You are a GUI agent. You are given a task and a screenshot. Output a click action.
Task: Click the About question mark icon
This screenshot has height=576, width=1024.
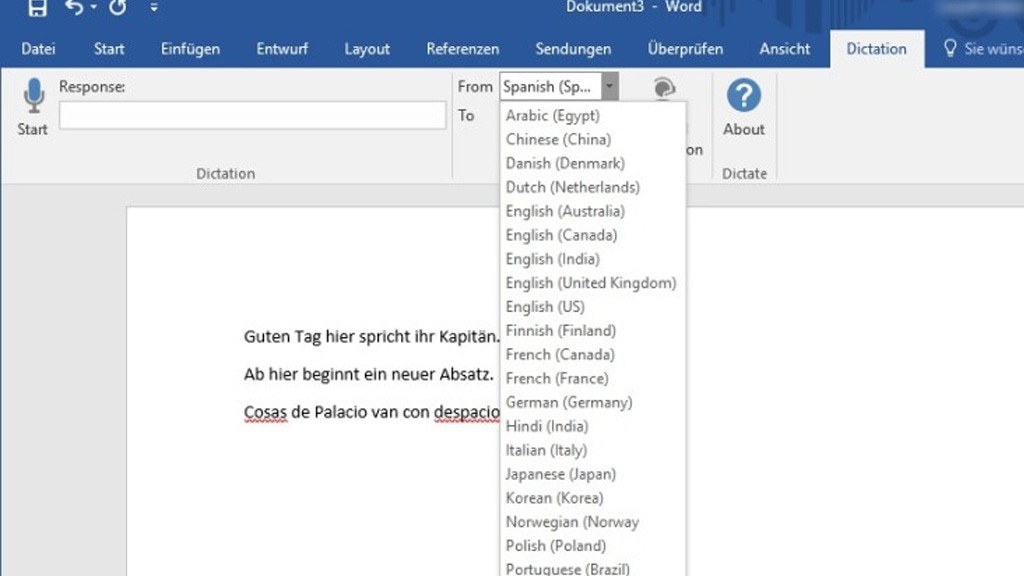tap(743, 95)
